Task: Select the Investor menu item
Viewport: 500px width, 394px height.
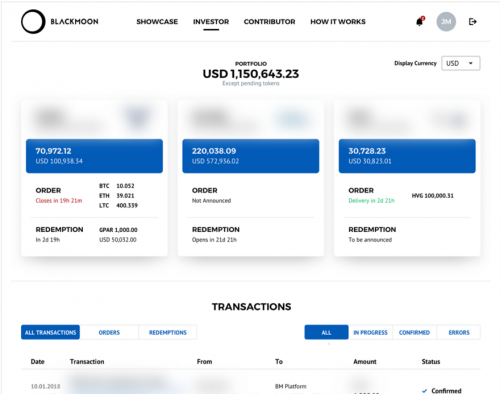Action: click(x=211, y=22)
